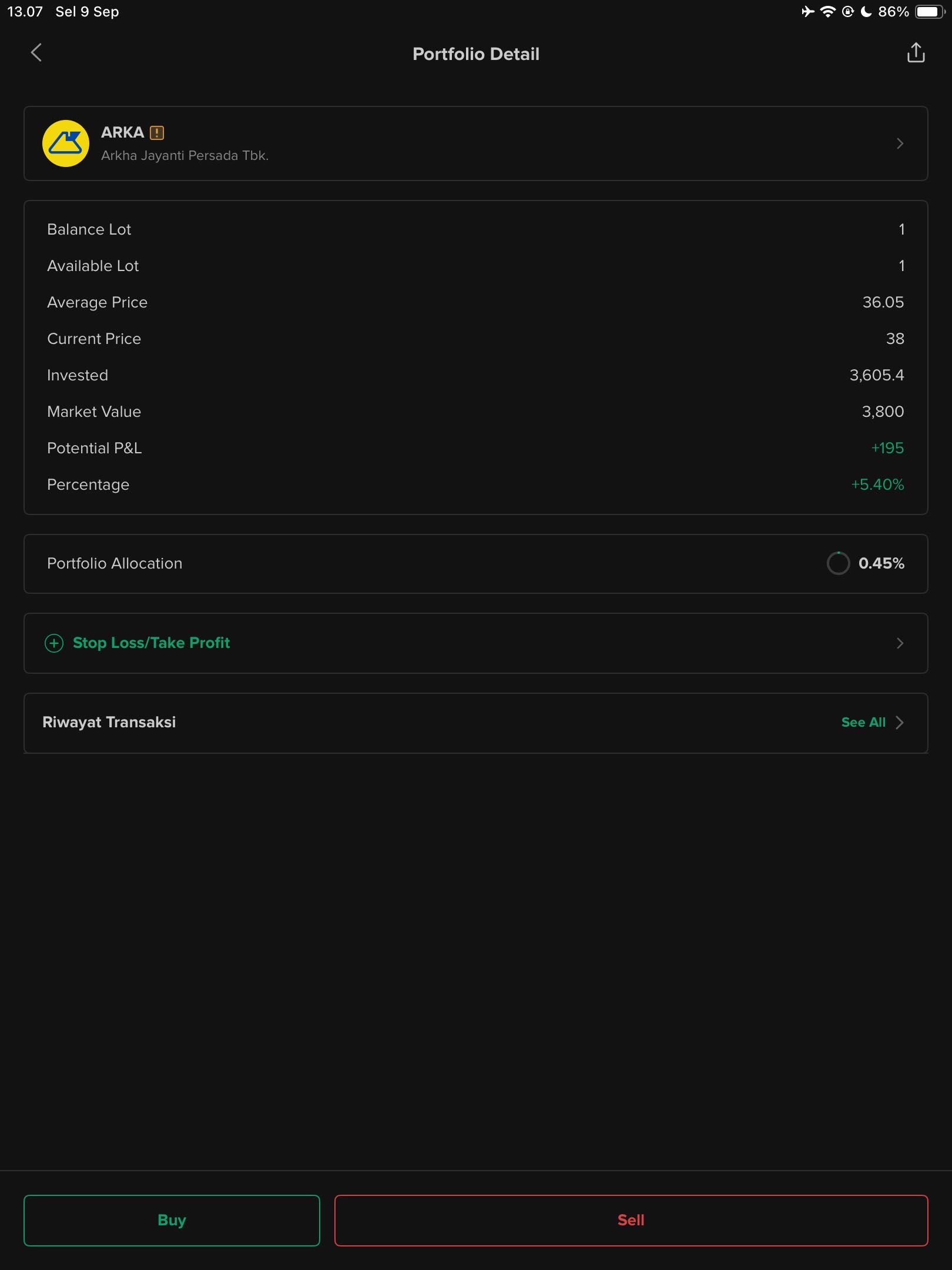Viewport: 952px width, 1270px height.
Task: Select the Riwayat Transaksi section header
Action: point(109,723)
